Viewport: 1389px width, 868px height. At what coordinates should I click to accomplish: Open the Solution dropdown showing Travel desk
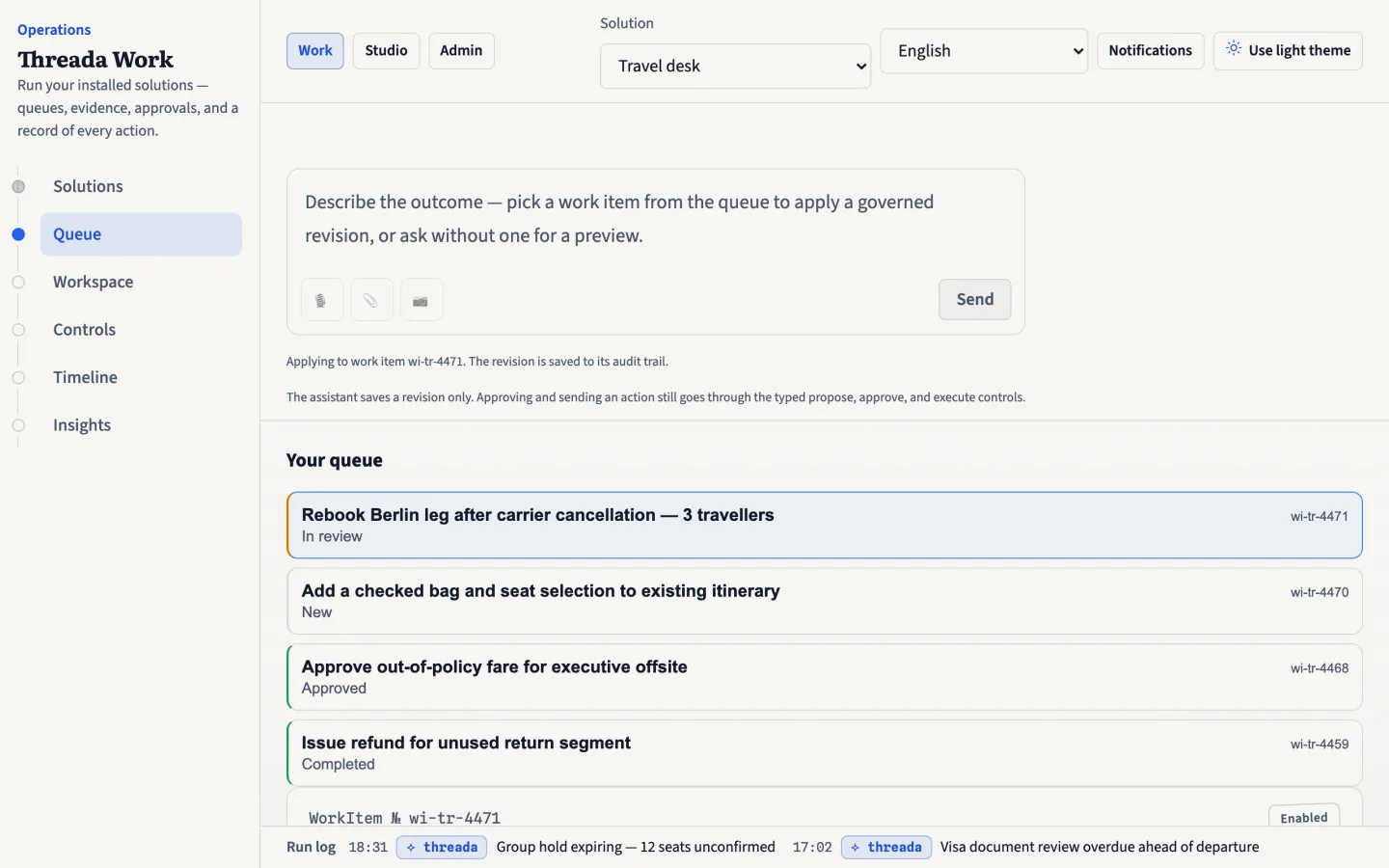(735, 66)
